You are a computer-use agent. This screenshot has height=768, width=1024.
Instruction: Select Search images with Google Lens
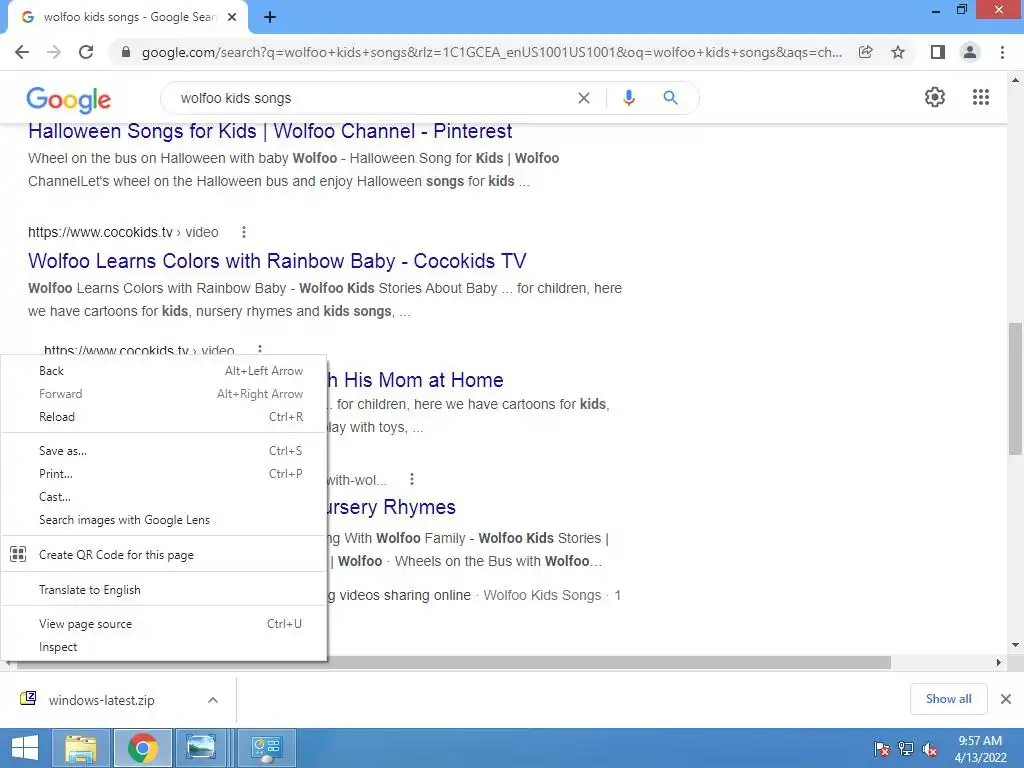[x=164, y=520]
